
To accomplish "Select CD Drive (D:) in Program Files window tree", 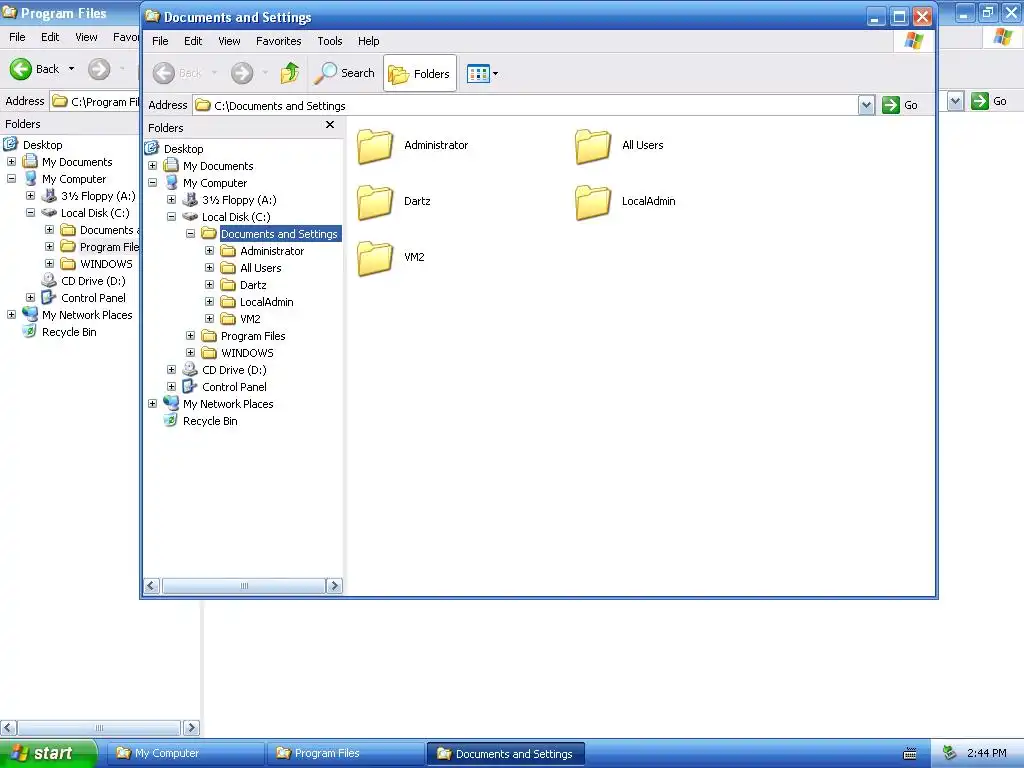I will [x=93, y=281].
